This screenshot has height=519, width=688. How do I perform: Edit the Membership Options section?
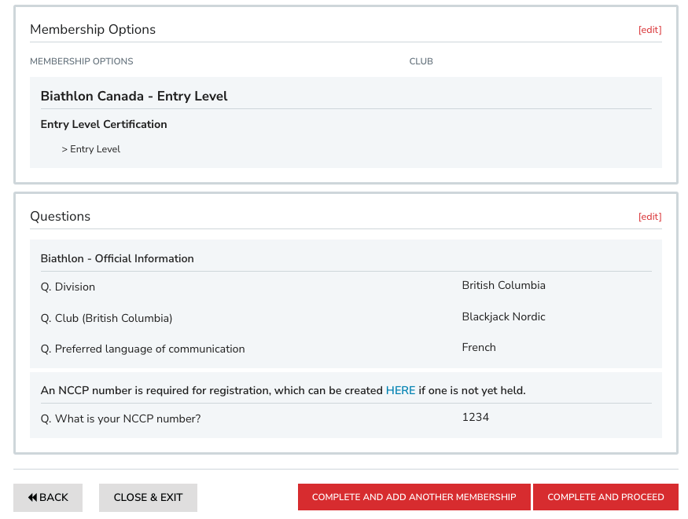pos(649,30)
